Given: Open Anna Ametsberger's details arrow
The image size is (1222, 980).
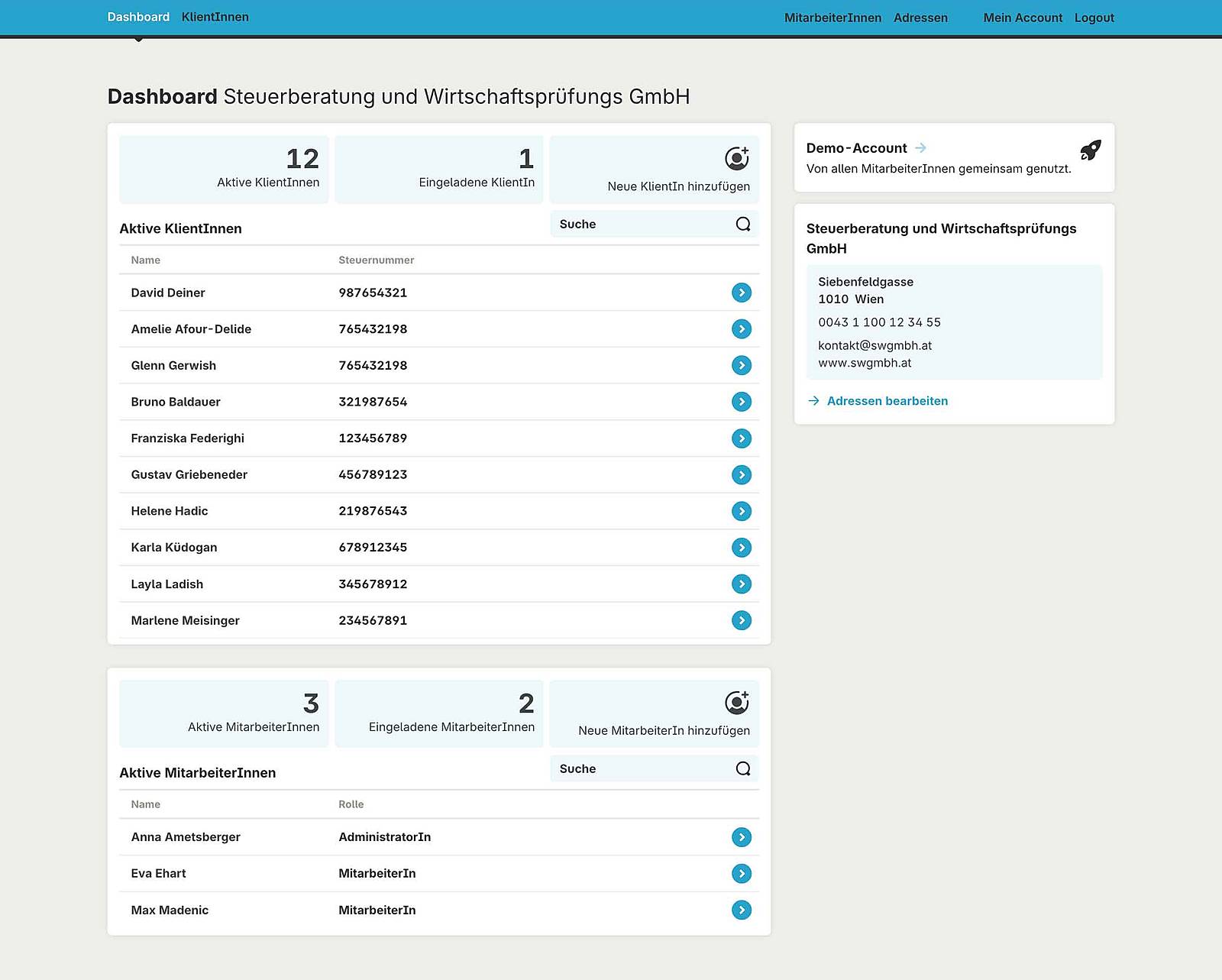Looking at the screenshot, I should pos(741,837).
